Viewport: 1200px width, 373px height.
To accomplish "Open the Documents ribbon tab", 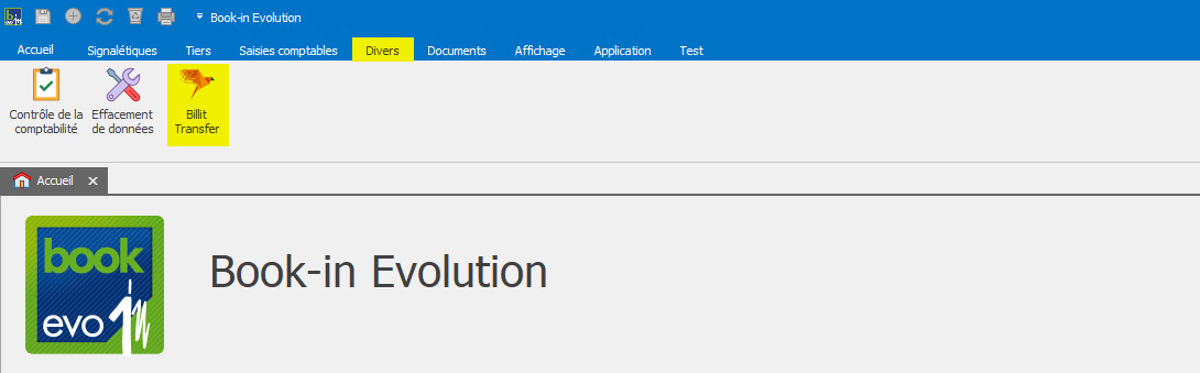I will (456, 50).
